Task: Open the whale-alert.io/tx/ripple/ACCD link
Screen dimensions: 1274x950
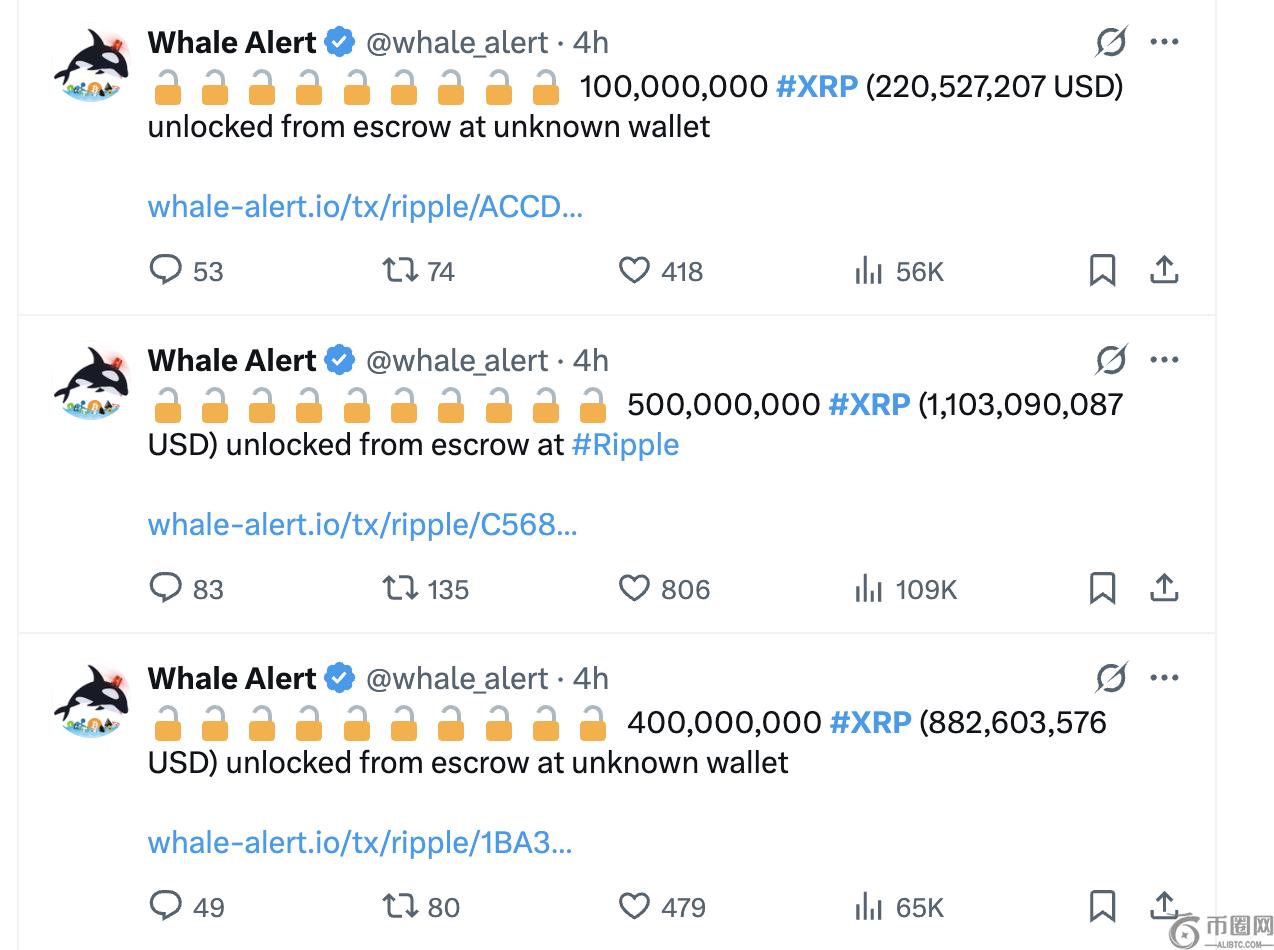Action: click(365, 207)
